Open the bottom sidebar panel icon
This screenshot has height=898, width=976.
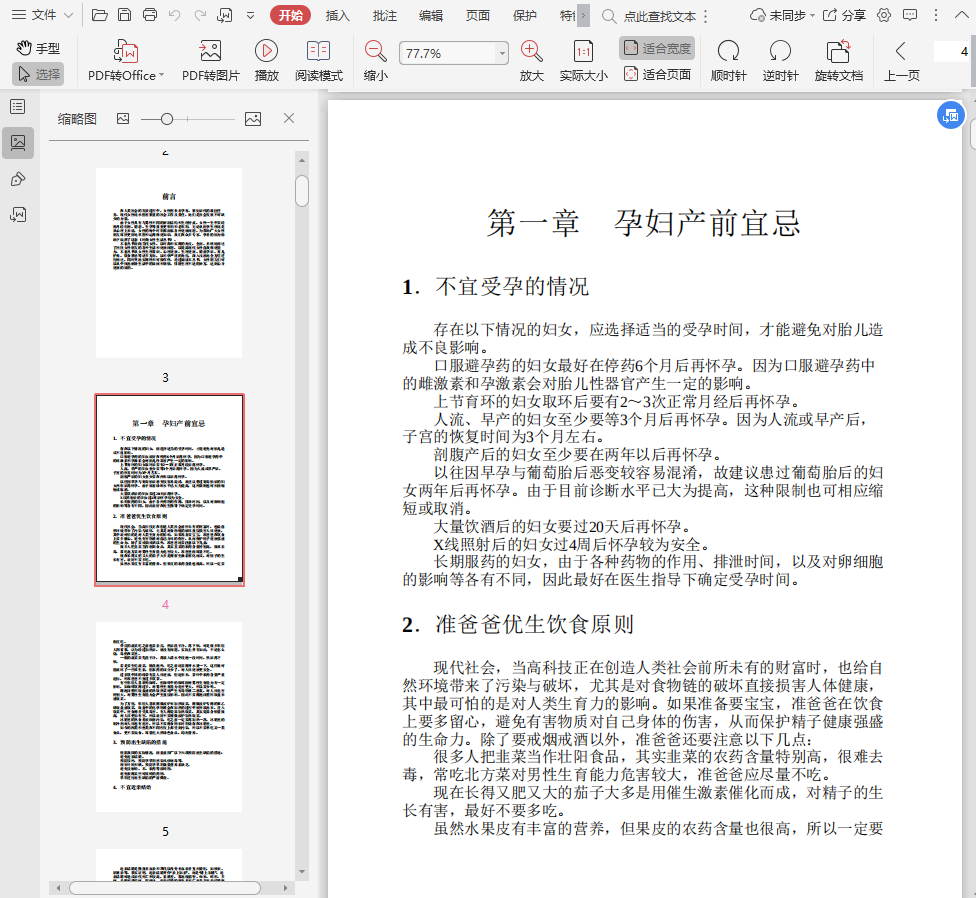pos(18,215)
